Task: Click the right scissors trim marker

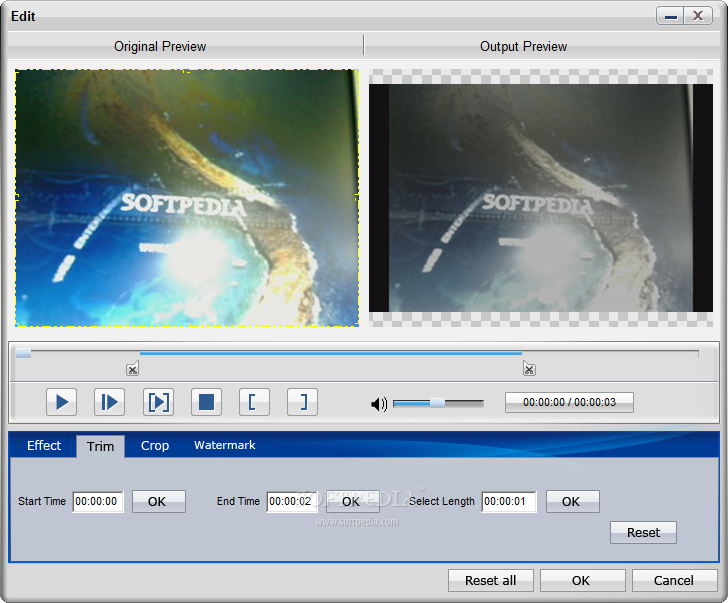Action: (529, 369)
